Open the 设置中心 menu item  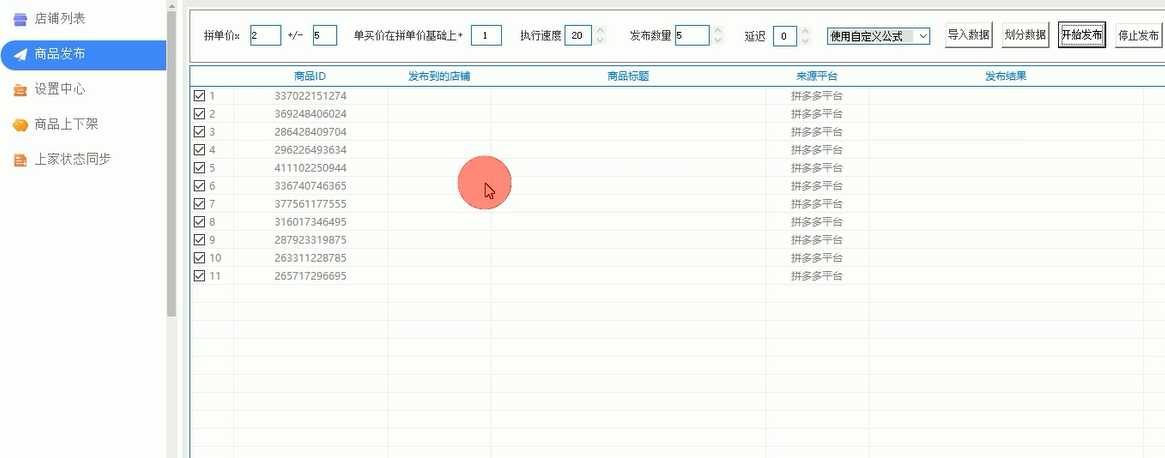coord(60,90)
